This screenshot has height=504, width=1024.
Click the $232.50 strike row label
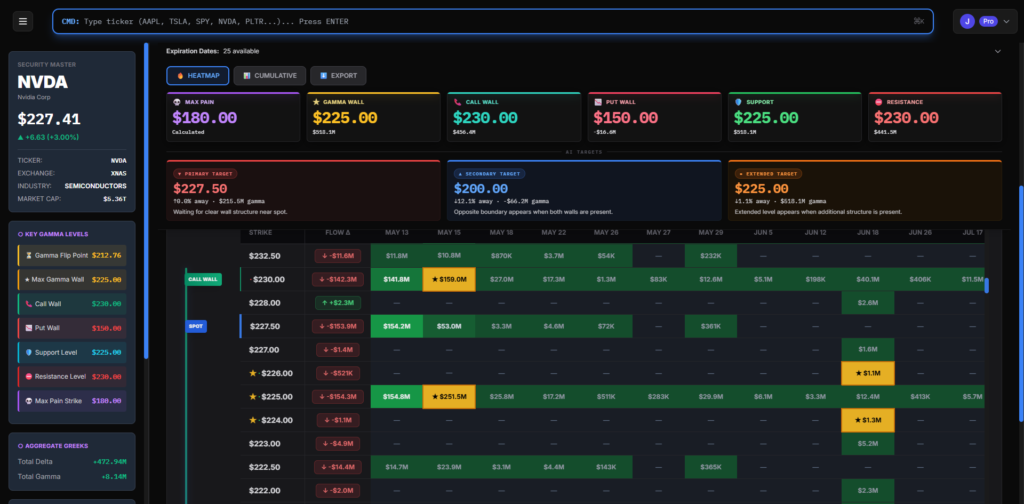[265, 256]
